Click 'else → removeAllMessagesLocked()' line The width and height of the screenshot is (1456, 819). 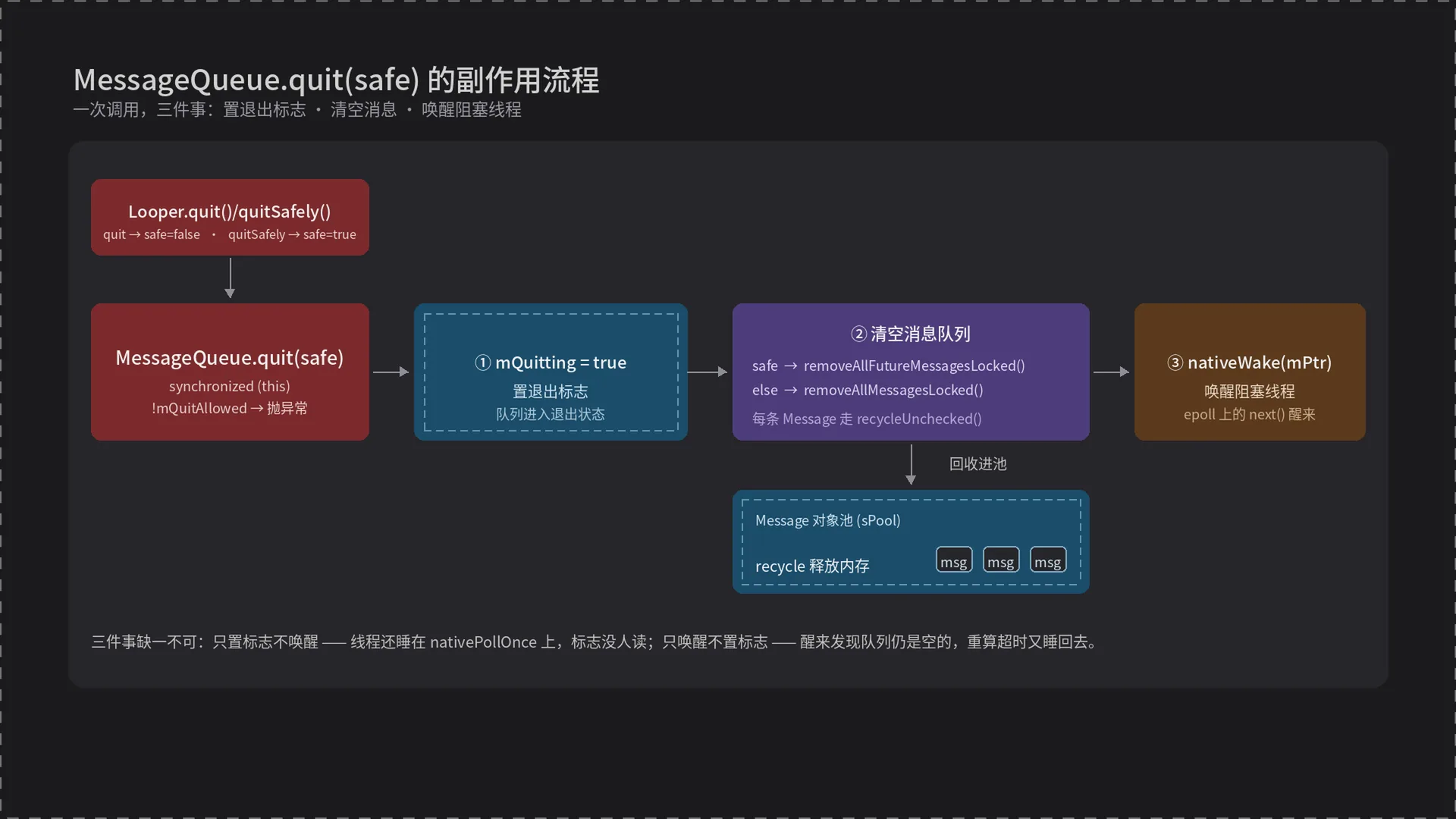point(868,390)
